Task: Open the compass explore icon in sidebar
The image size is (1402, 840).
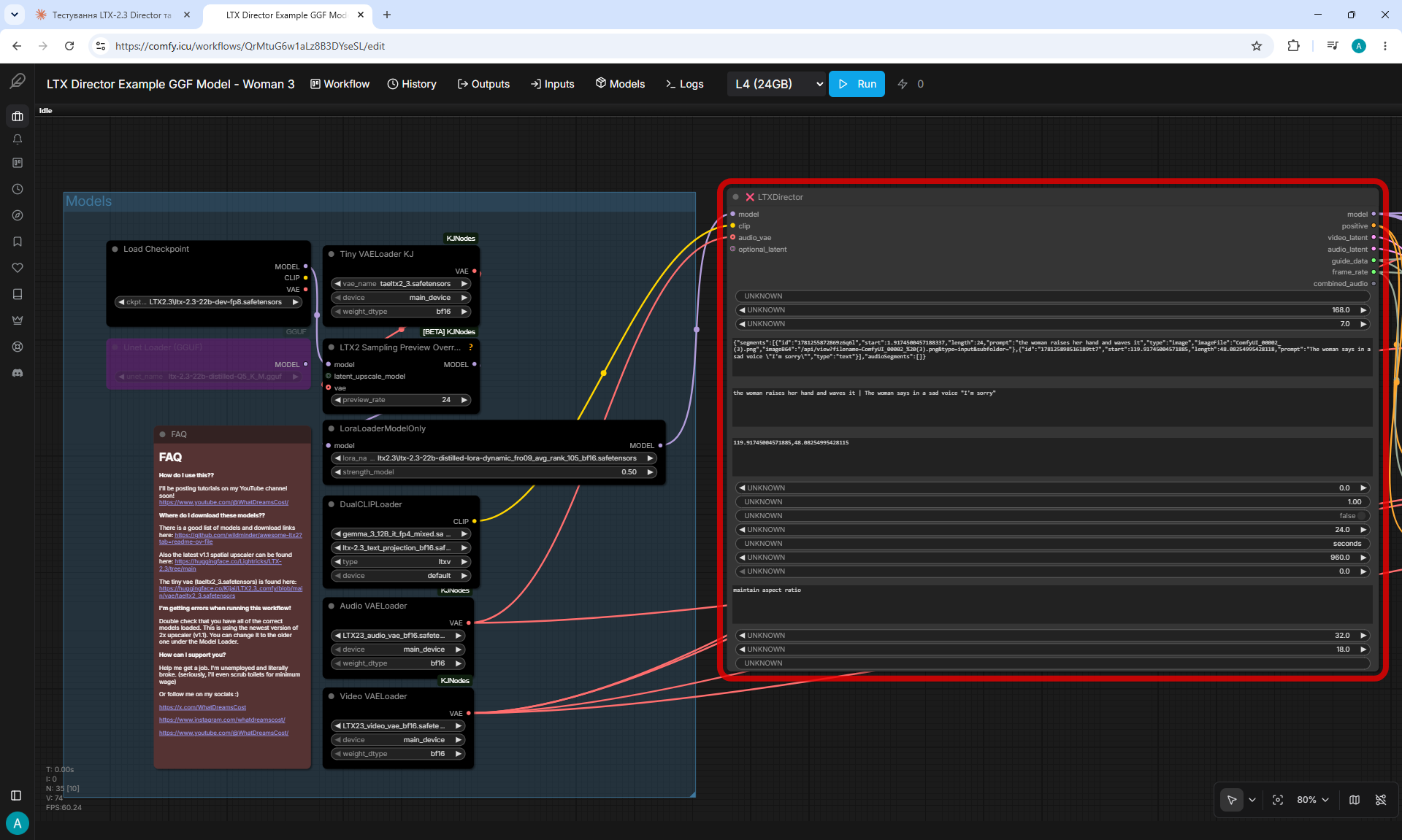Action: pyautogui.click(x=18, y=215)
